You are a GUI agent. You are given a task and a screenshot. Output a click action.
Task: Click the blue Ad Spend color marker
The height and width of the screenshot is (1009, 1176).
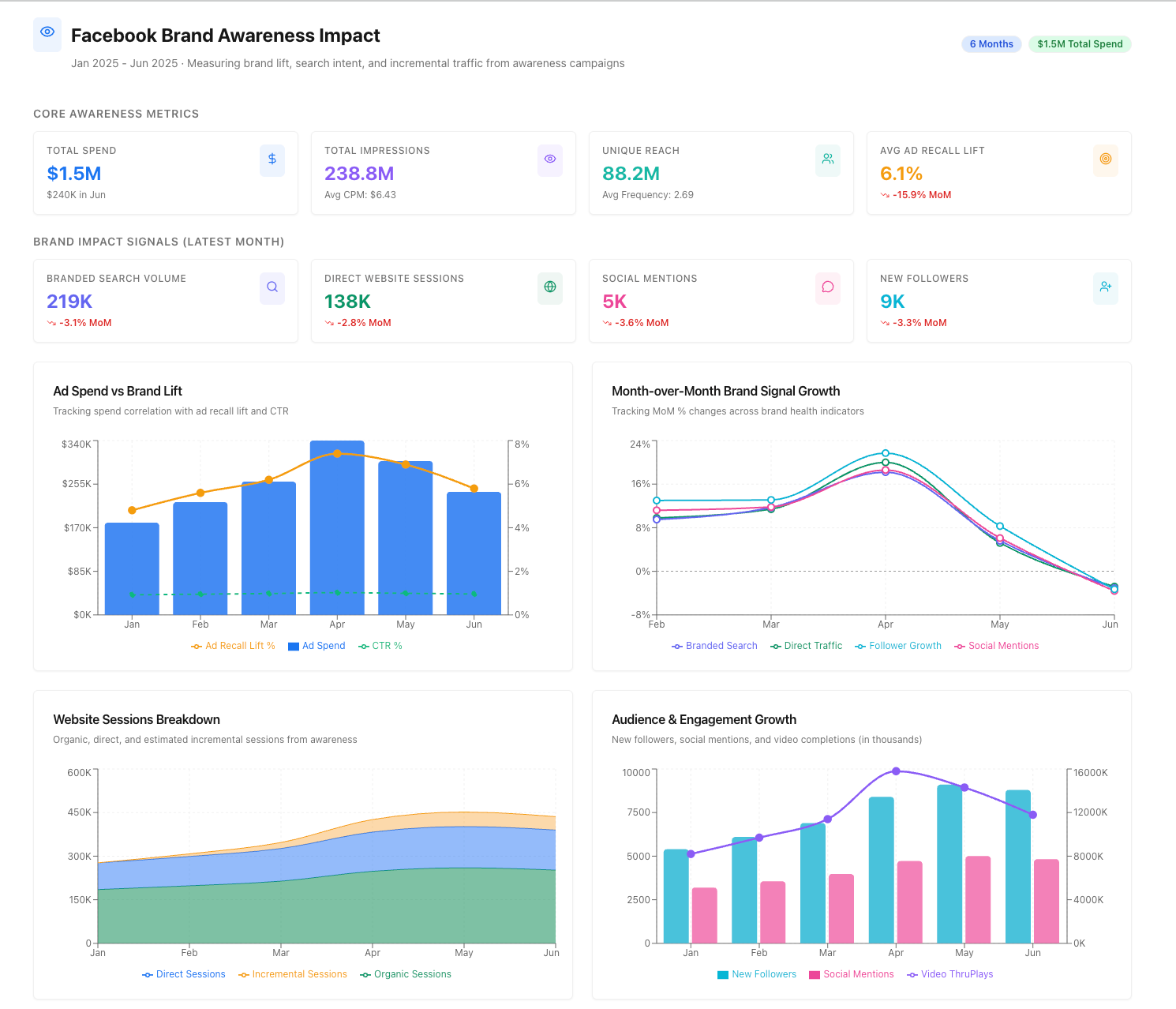click(x=292, y=645)
